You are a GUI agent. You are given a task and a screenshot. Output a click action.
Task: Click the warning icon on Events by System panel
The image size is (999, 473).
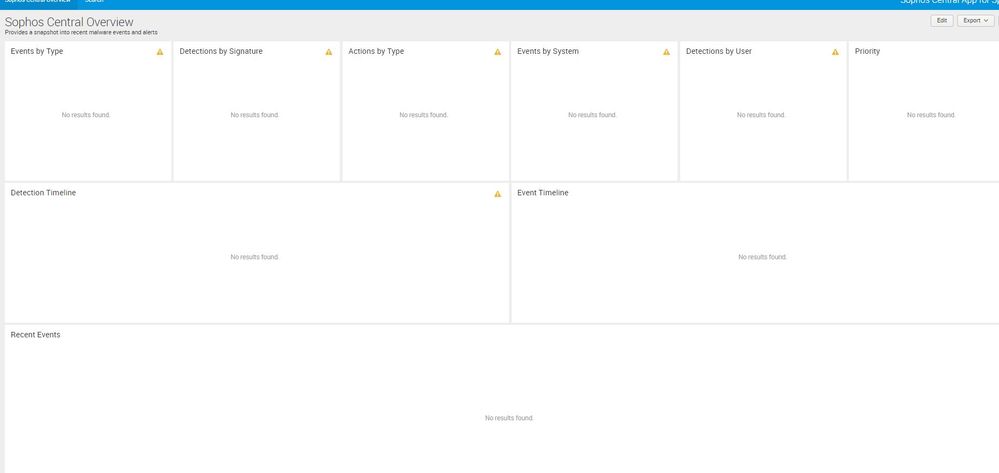(x=666, y=52)
